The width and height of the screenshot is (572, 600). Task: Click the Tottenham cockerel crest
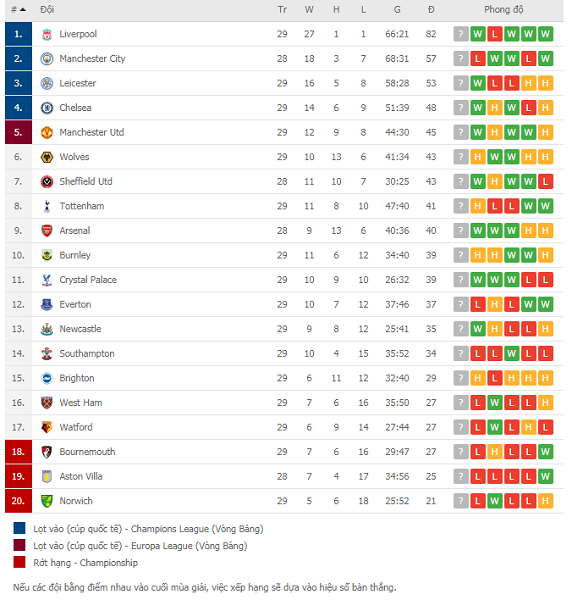[47, 206]
